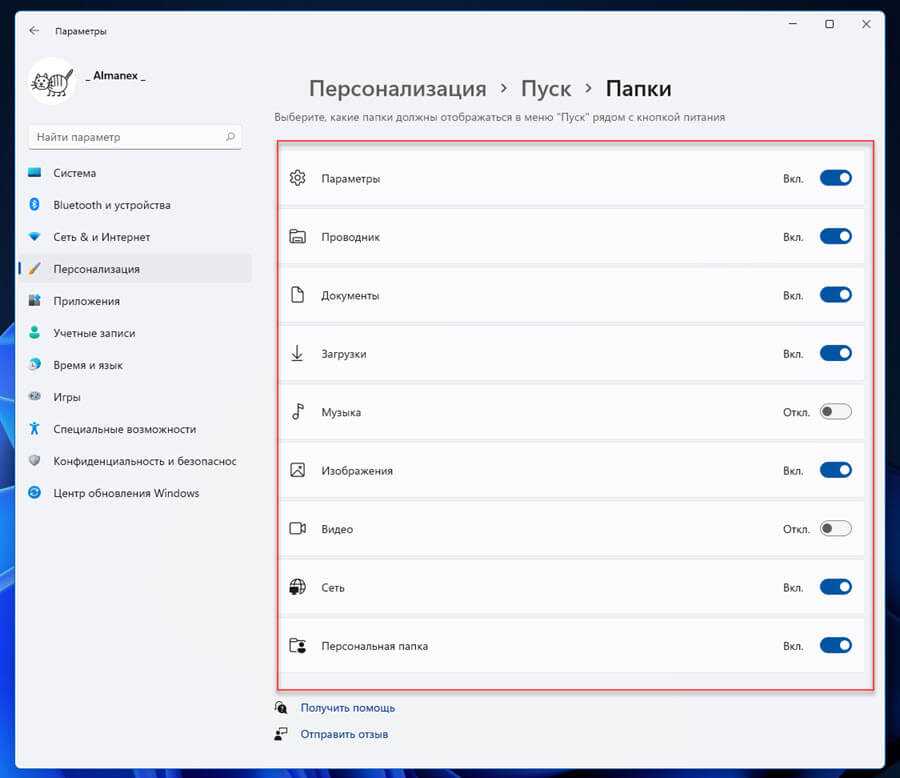The width and height of the screenshot is (900, 778).
Task: Go to Персонализация breadcrumb link
Action: tap(397, 89)
